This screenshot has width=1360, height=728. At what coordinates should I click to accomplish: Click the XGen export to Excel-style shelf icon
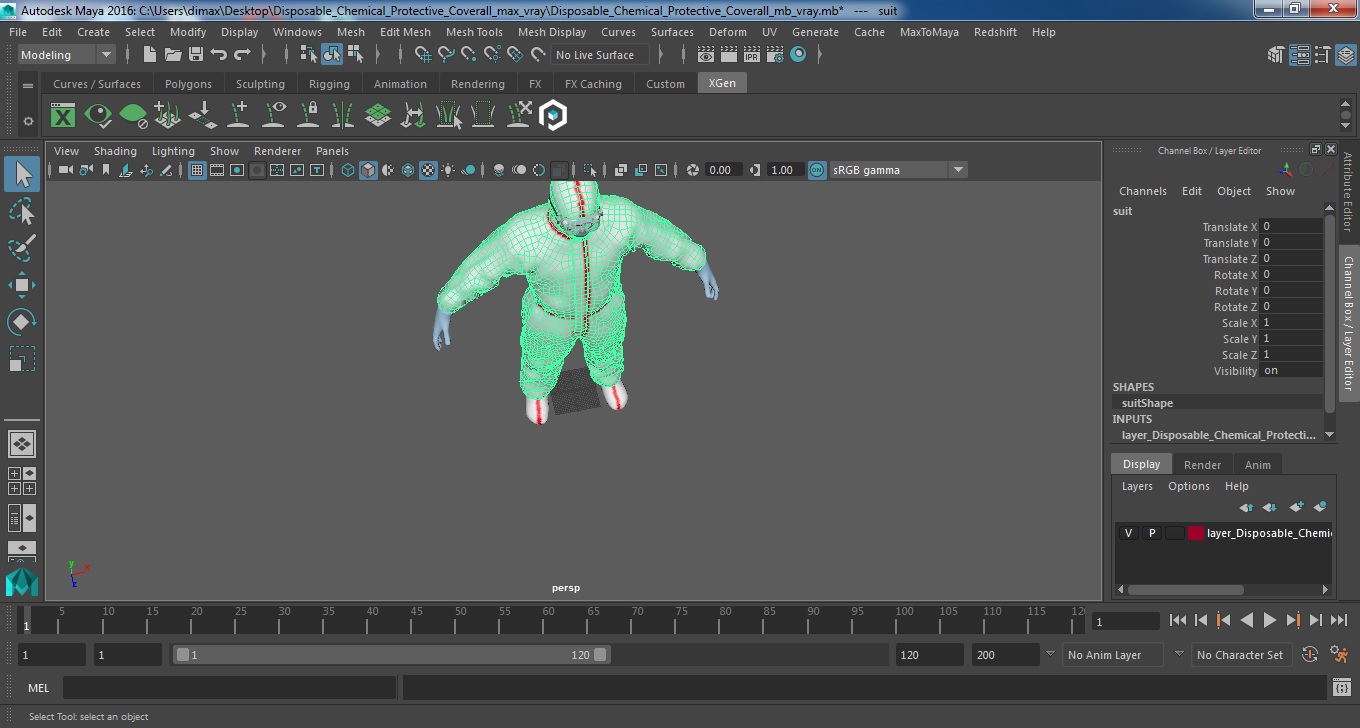click(x=63, y=116)
